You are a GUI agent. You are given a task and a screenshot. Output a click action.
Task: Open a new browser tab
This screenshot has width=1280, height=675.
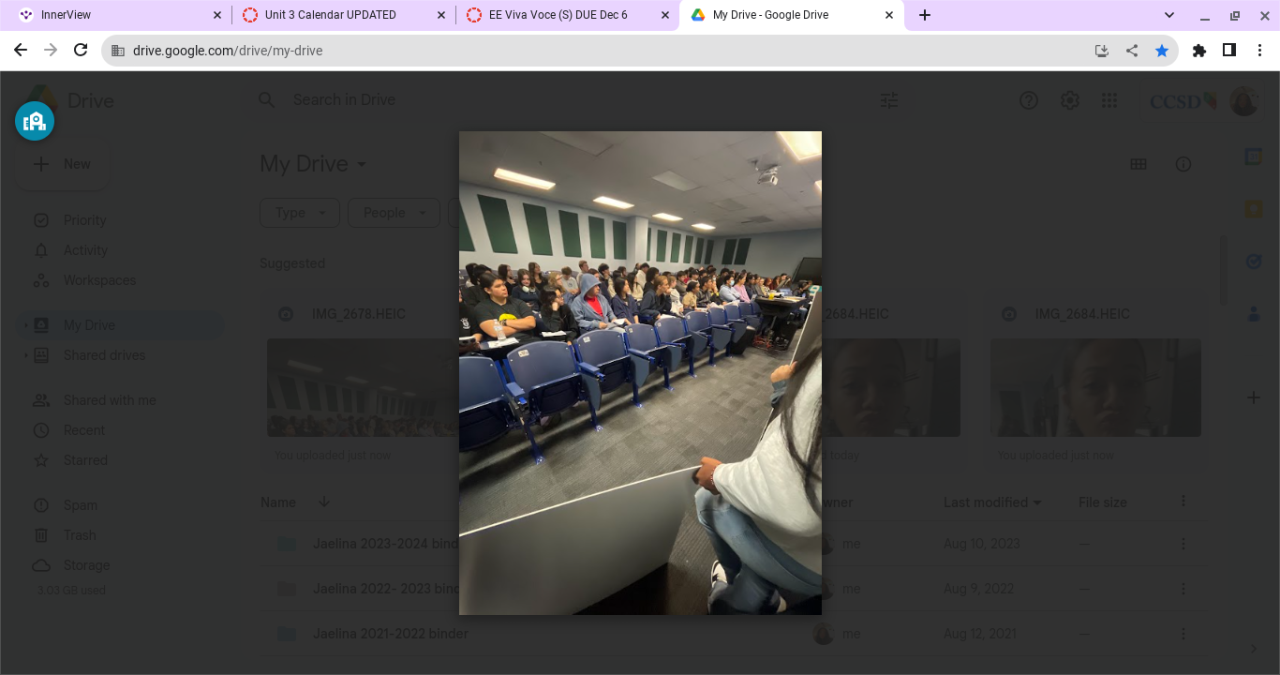point(925,15)
